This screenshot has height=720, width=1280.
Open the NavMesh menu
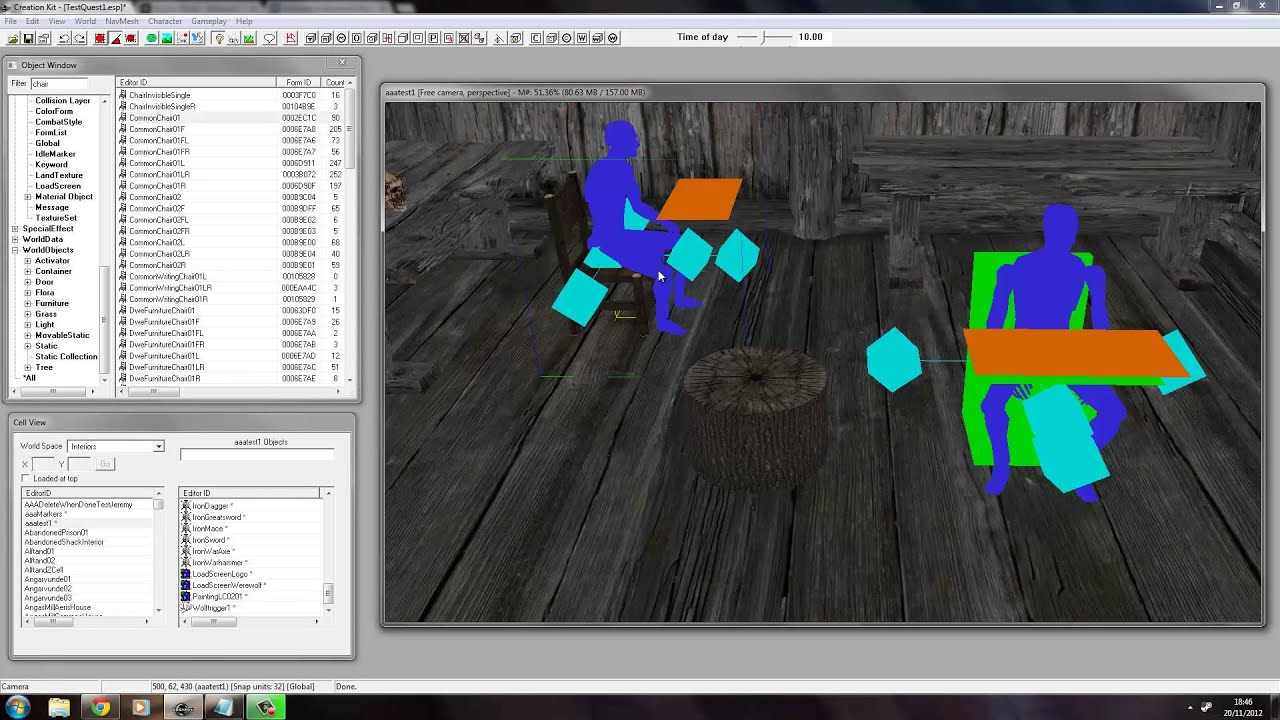pyautogui.click(x=122, y=21)
